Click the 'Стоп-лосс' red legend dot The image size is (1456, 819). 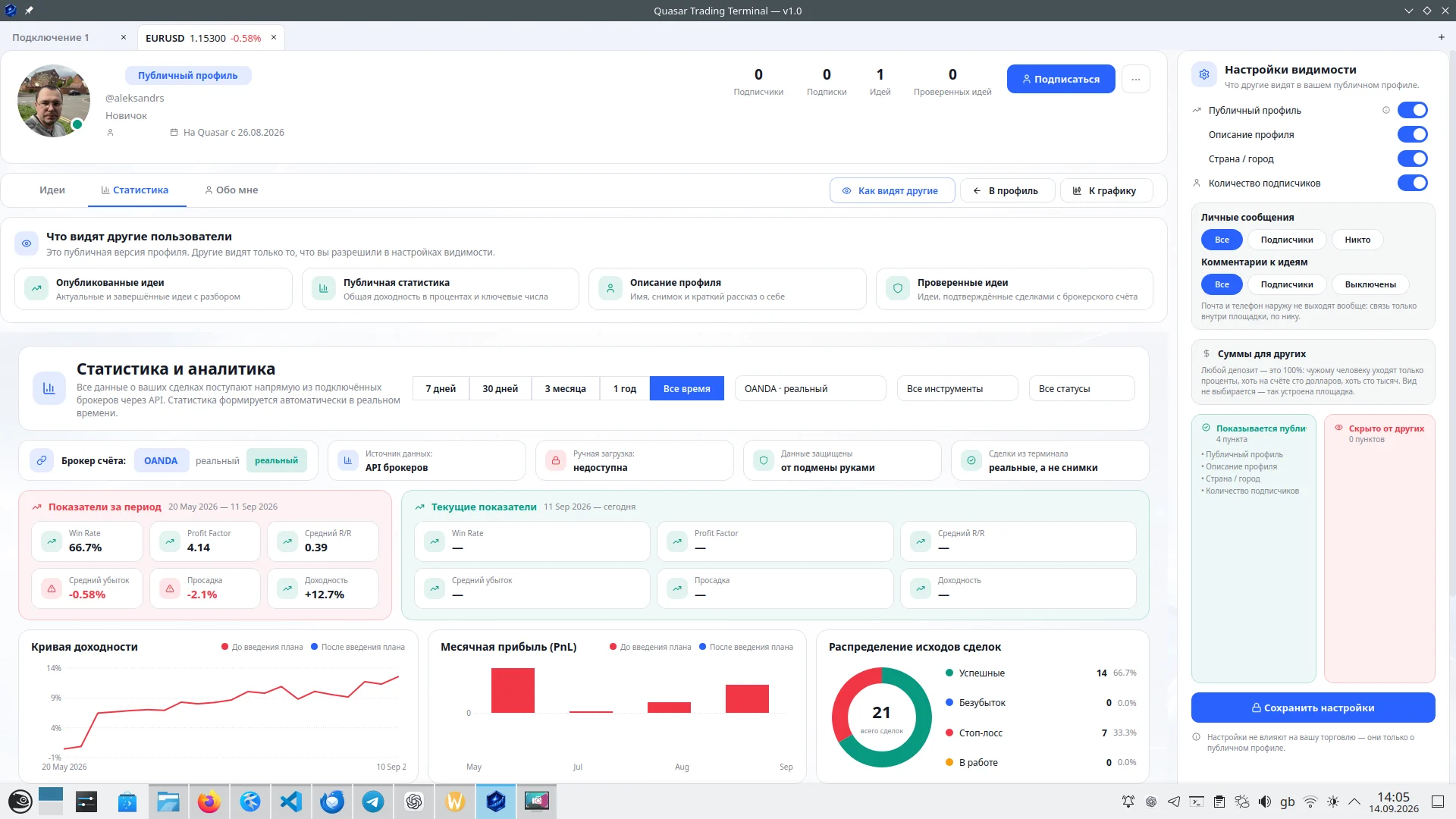pyautogui.click(x=949, y=733)
